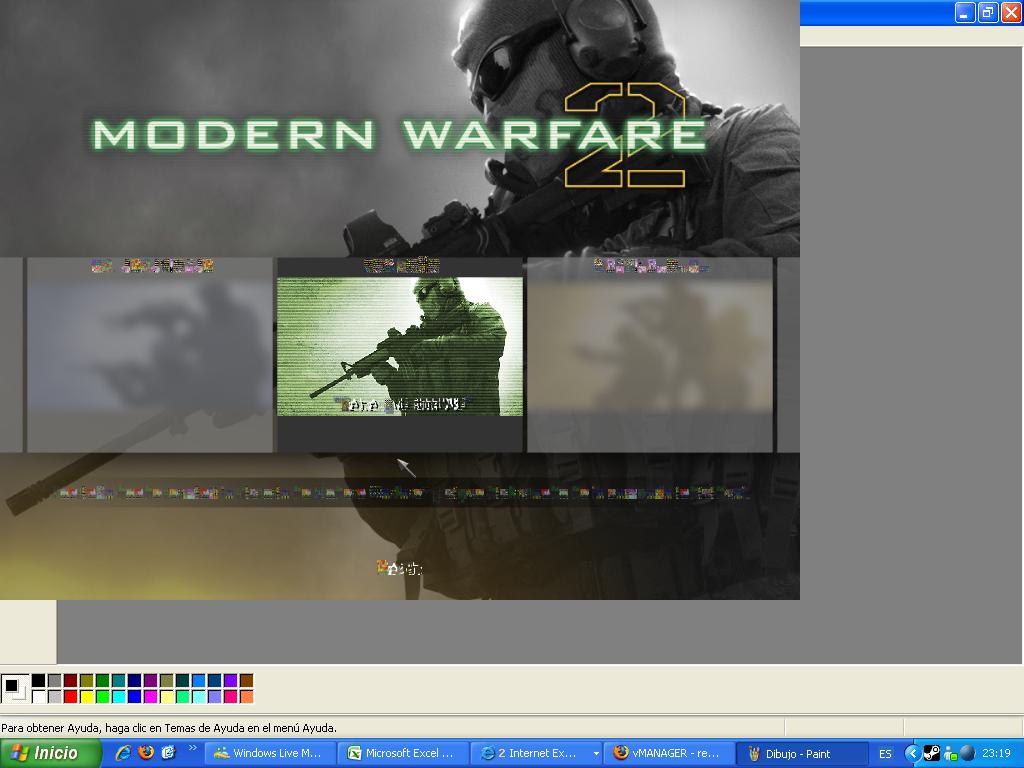Click the dark sphere tray icon

point(966,753)
